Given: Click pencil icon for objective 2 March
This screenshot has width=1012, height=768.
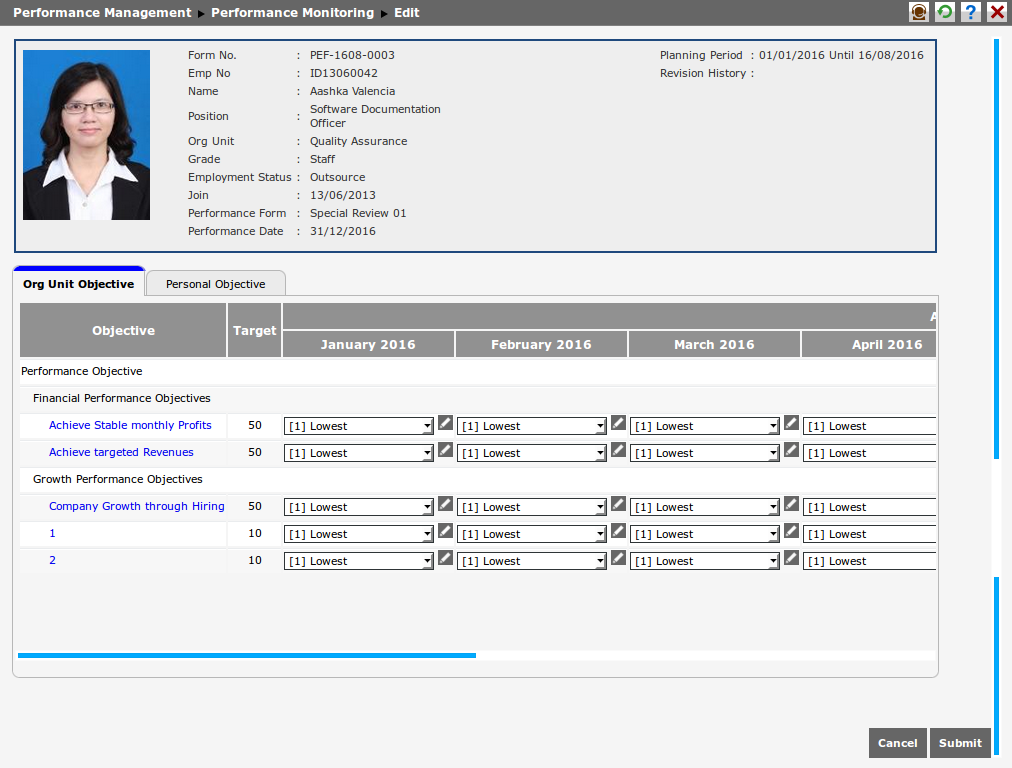Looking at the screenshot, I should click(x=791, y=558).
